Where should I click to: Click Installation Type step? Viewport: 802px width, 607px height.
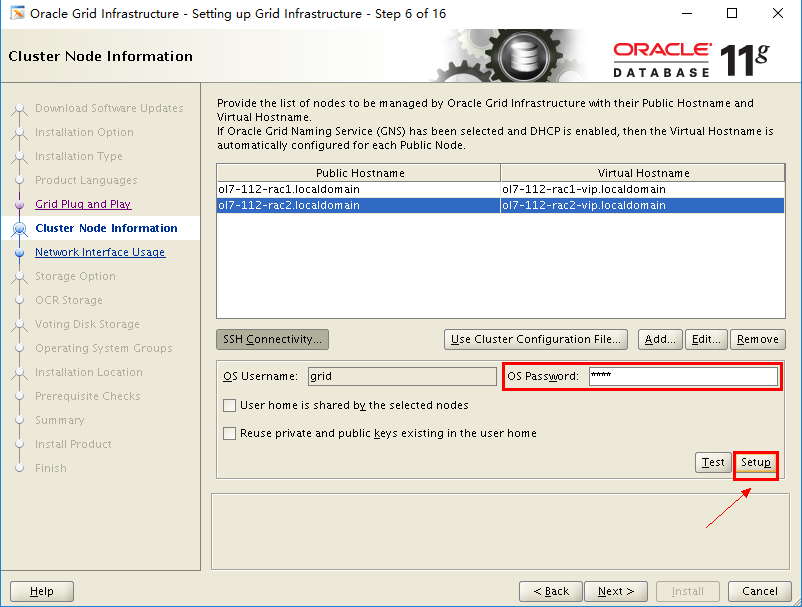click(79, 156)
